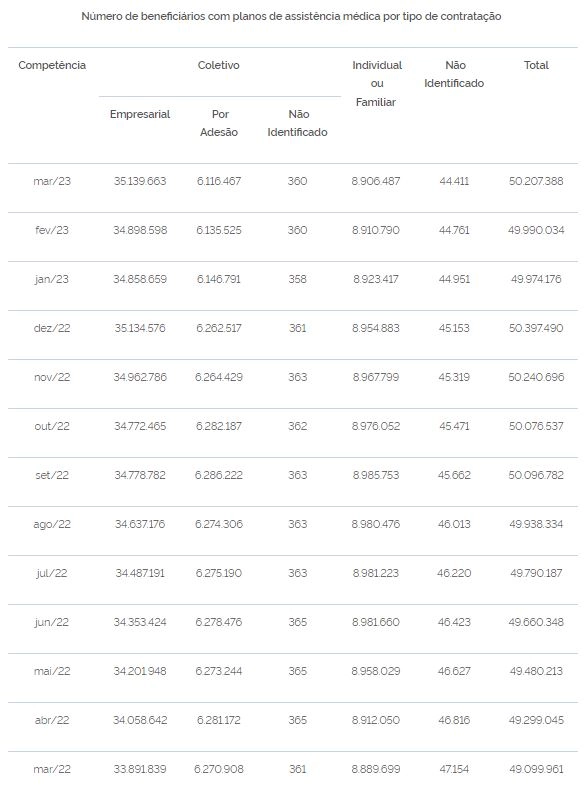Screen dimensions: 588x790
Task: Click the Por Adesão column header
Action: point(219,123)
